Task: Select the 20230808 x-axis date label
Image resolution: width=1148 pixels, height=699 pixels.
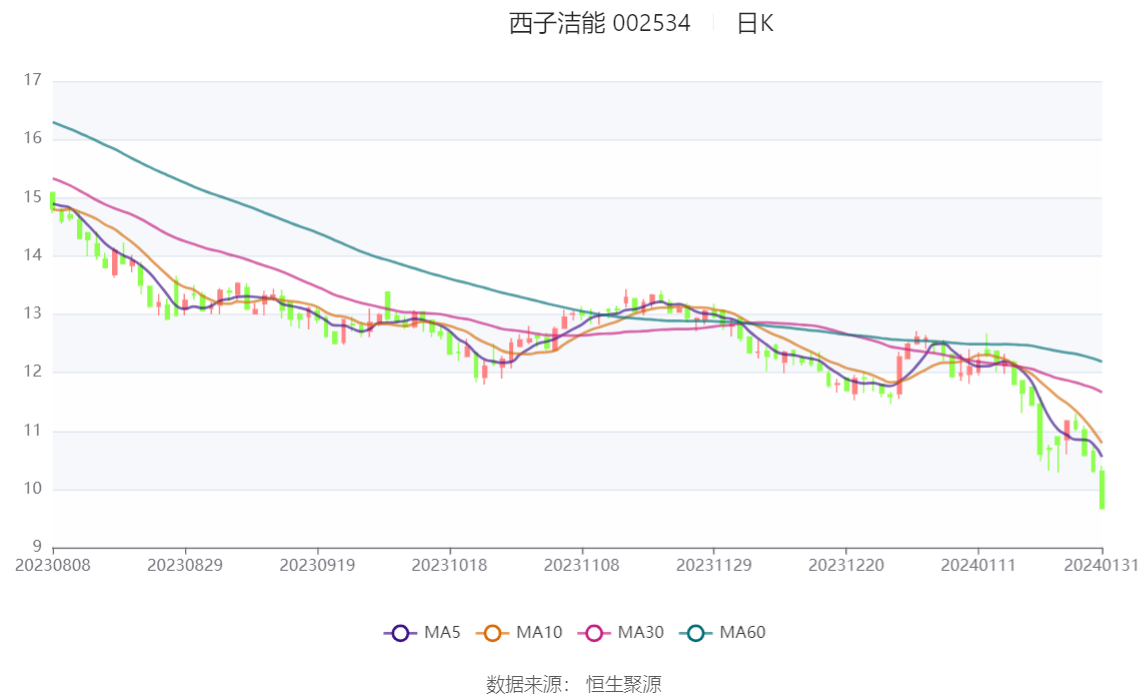Action: (x=53, y=565)
